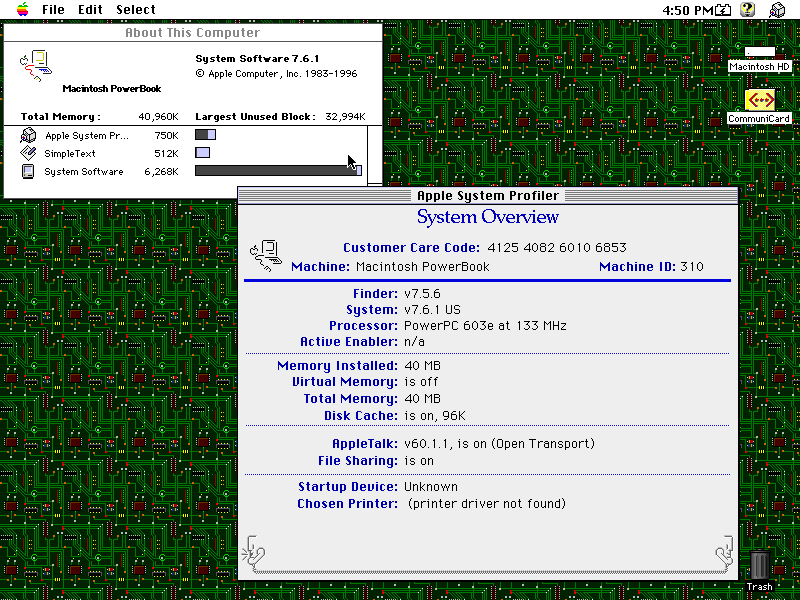Click the battery status icon in menu bar
The height and width of the screenshot is (600, 800).
click(x=723, y=10)
